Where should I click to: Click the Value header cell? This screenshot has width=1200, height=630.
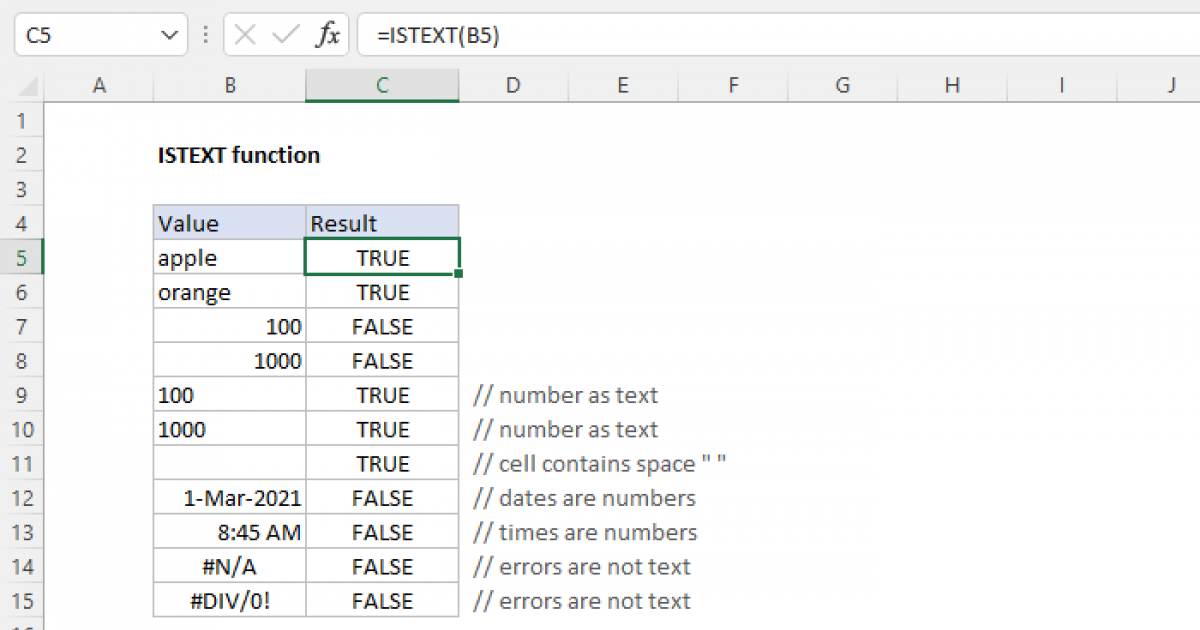point(230,223)
